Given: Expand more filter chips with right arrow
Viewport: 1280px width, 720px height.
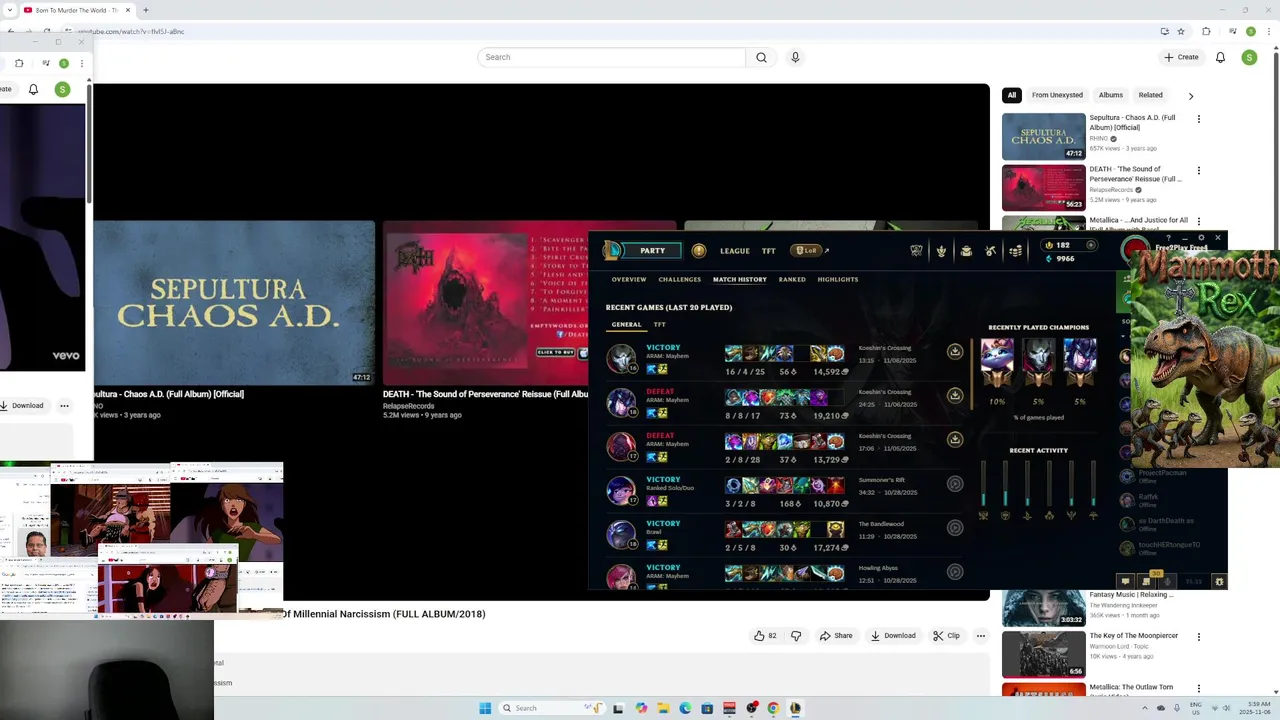Looking at the screenshot, I should [1191, 96].
